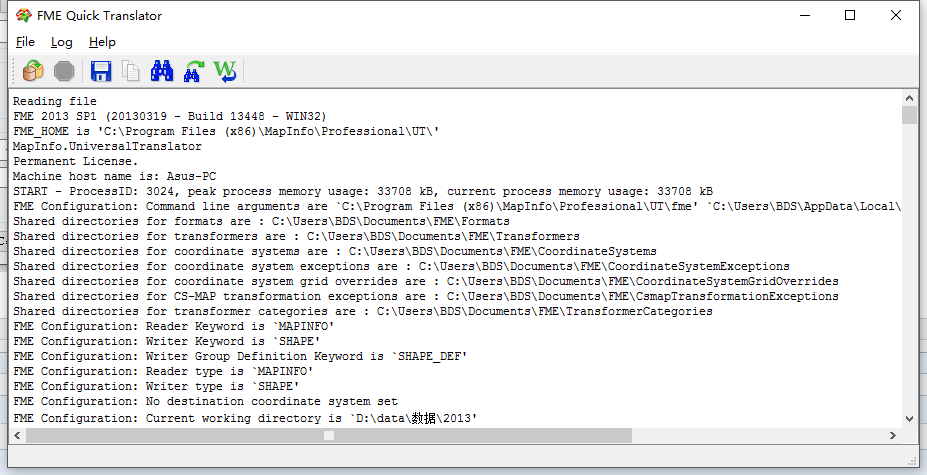The height and width of the screenshot is (475, 927).
Task: Click the shared directories for transformers line
Action: (x=296, y=237)
